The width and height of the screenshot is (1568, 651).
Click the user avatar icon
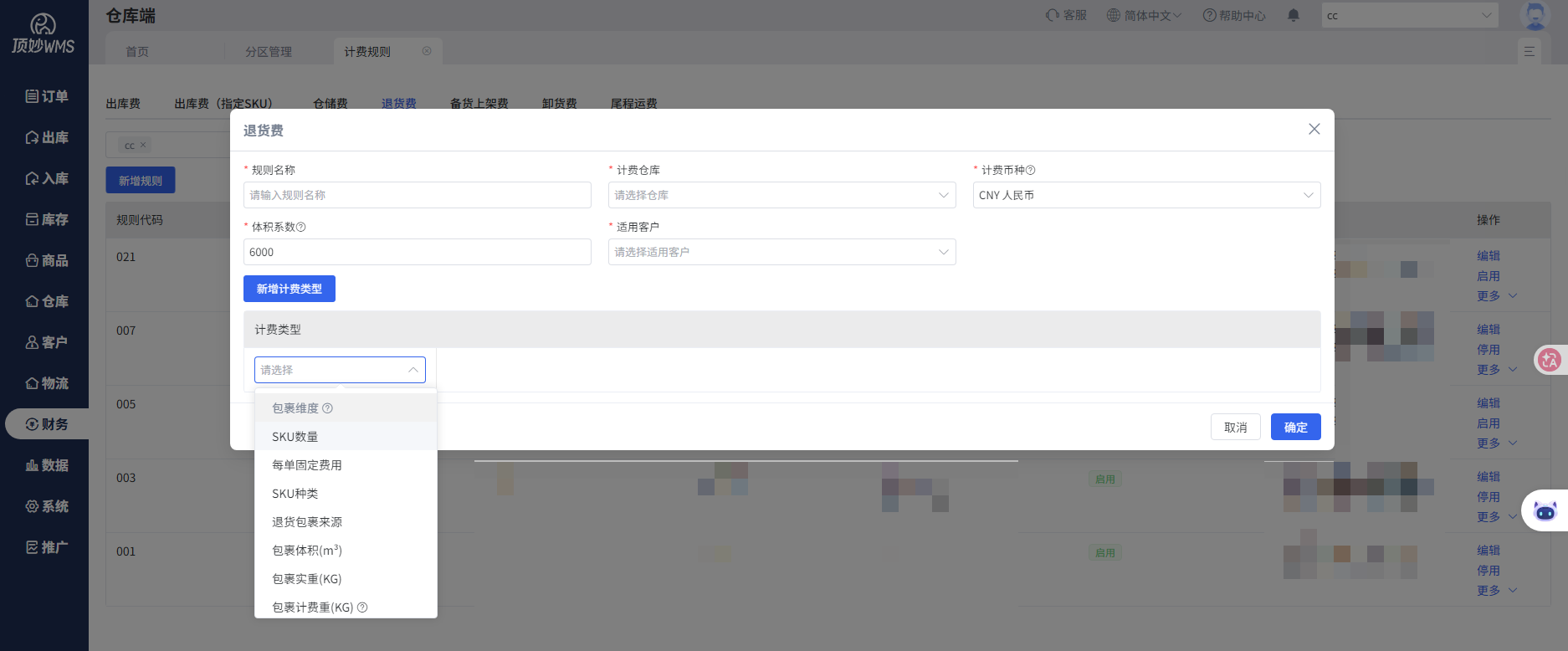click(x=1535, y=15)
